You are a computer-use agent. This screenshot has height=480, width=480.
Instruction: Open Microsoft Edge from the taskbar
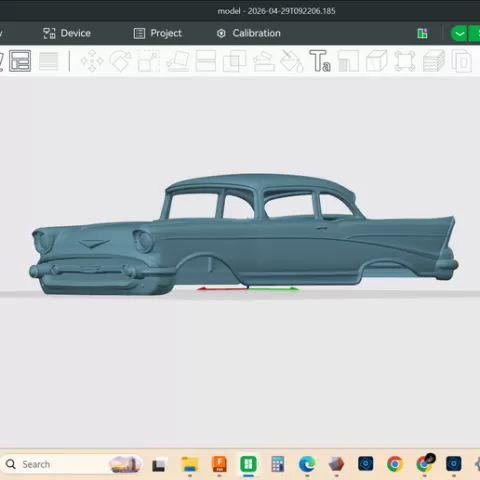[x=307, y=464]
